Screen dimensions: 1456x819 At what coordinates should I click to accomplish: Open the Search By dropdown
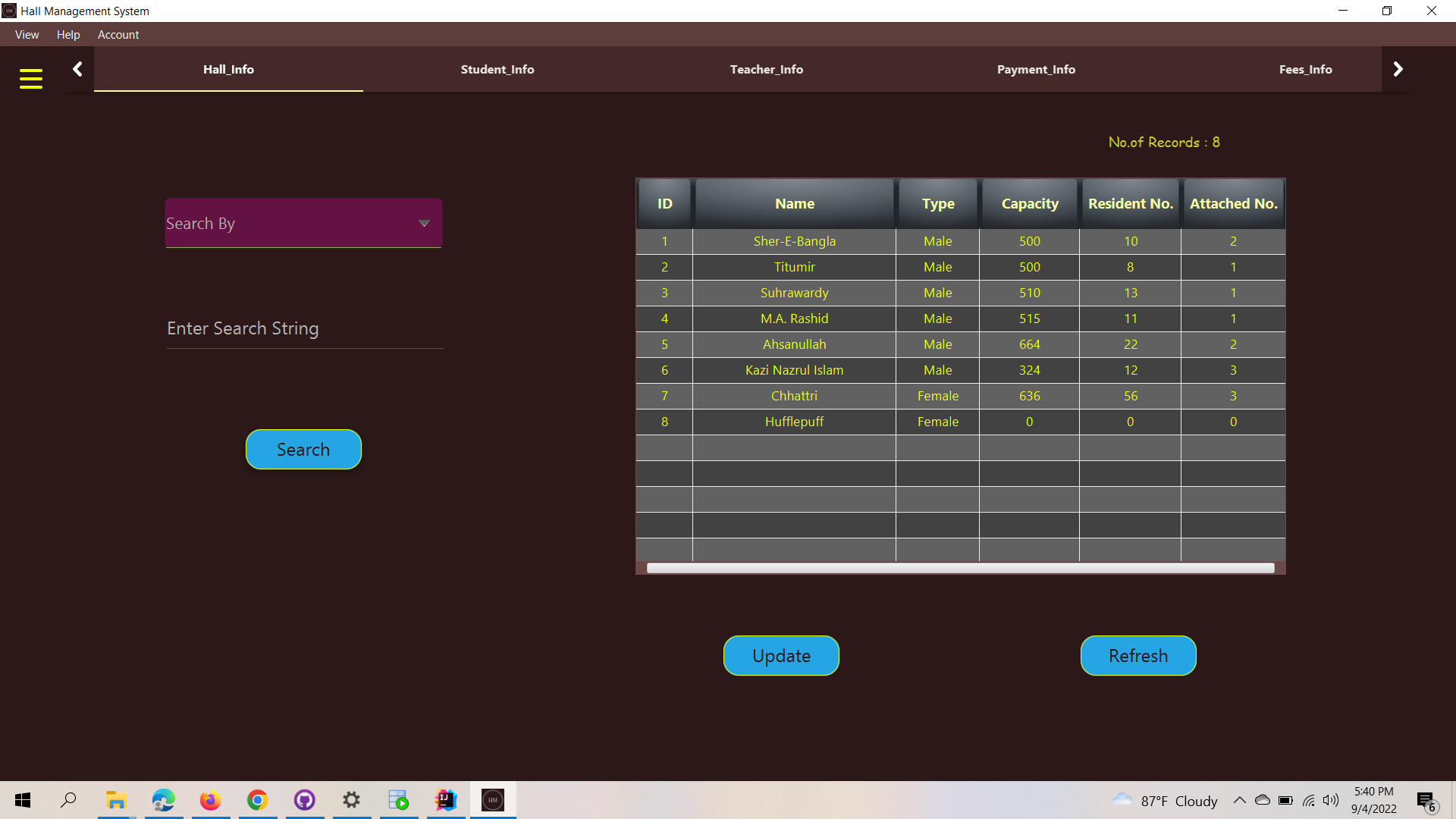pos(303,223)
